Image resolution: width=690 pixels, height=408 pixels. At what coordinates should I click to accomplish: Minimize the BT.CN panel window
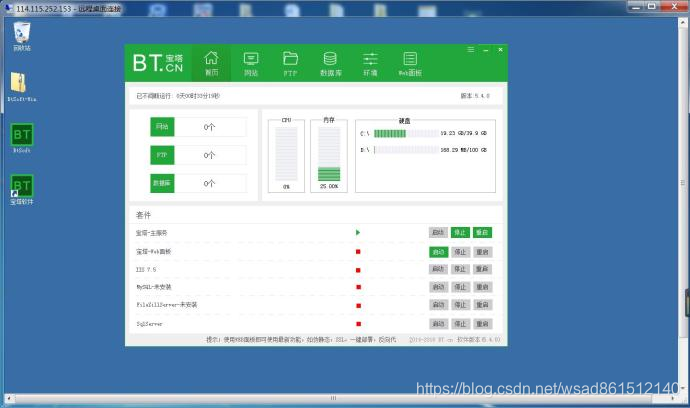pos(485,50)
